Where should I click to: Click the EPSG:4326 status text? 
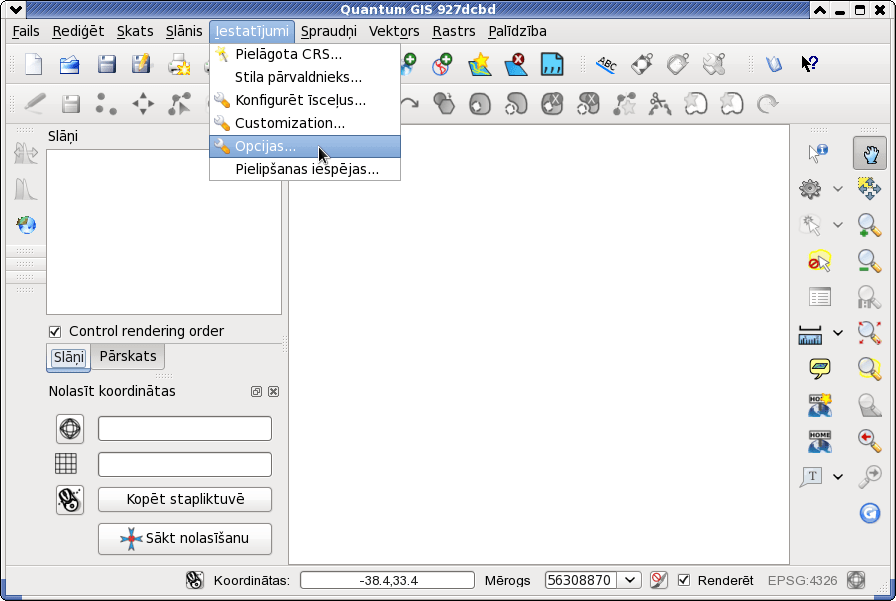click(x=802, y=580)
